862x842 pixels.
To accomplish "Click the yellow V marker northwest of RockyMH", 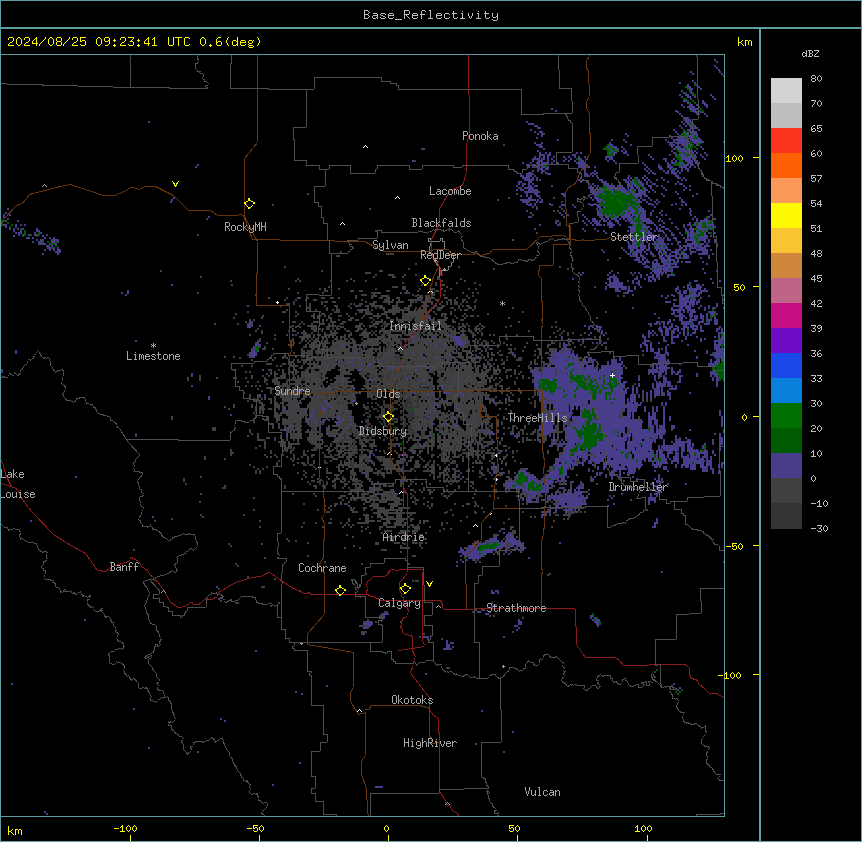I will tap(175, 184).
